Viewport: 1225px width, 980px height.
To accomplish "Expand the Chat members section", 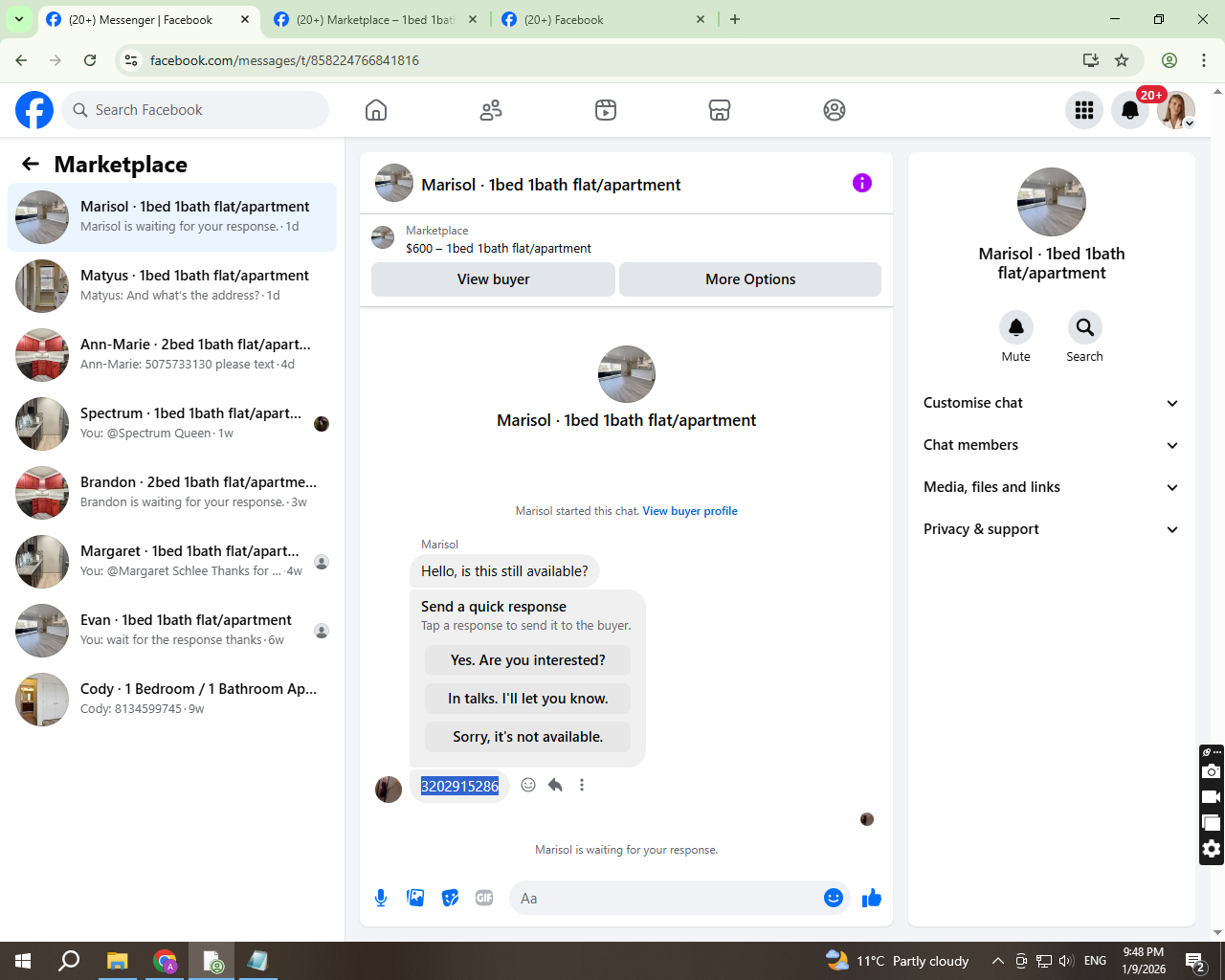I will pos(1051,445).
